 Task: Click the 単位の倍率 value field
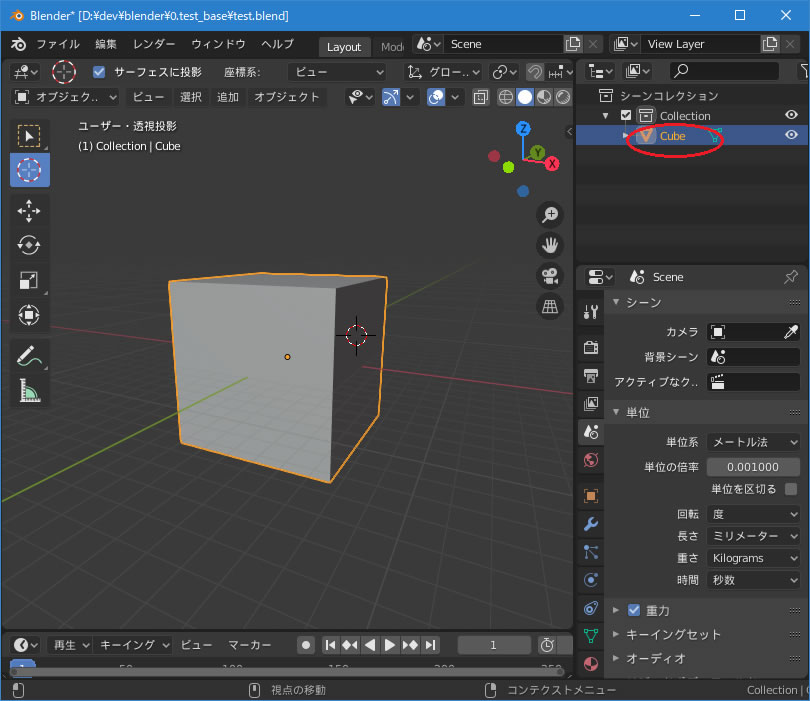click(x=753, y=467)
